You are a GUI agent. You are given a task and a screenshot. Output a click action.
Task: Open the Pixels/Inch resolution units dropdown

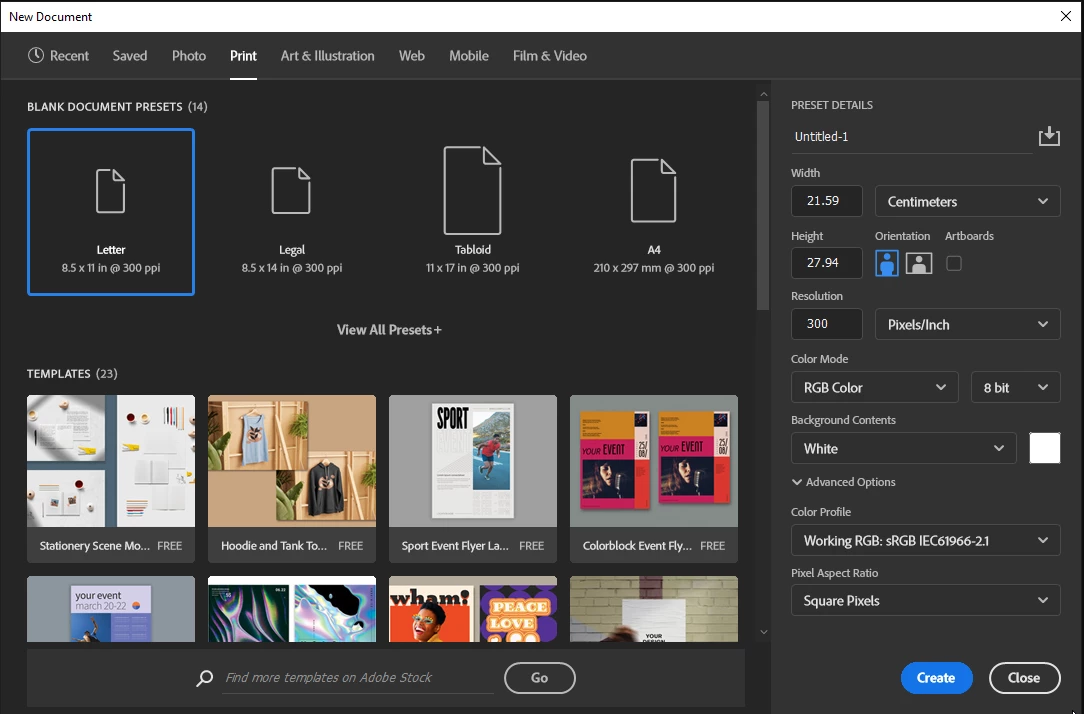[967, 324]
